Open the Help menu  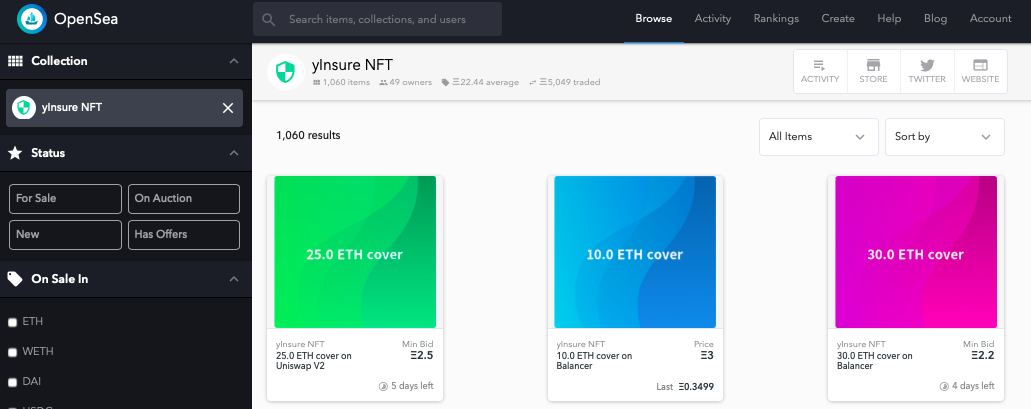pyautogui.click(x=889, y=18)
